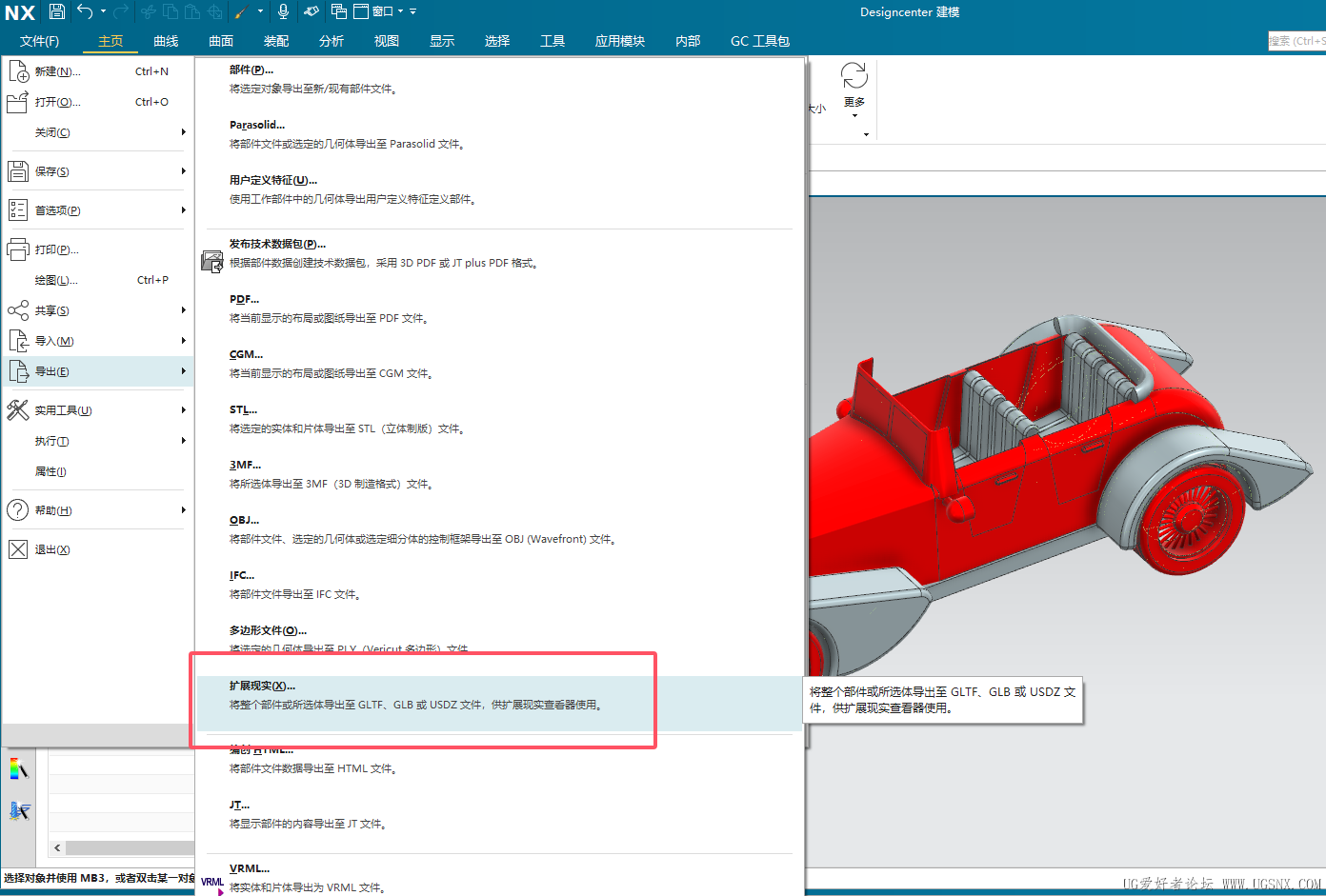Click the 首选项(P) preferences icon
This screenshot has width=1326, height=896.
tap(18, 210)
